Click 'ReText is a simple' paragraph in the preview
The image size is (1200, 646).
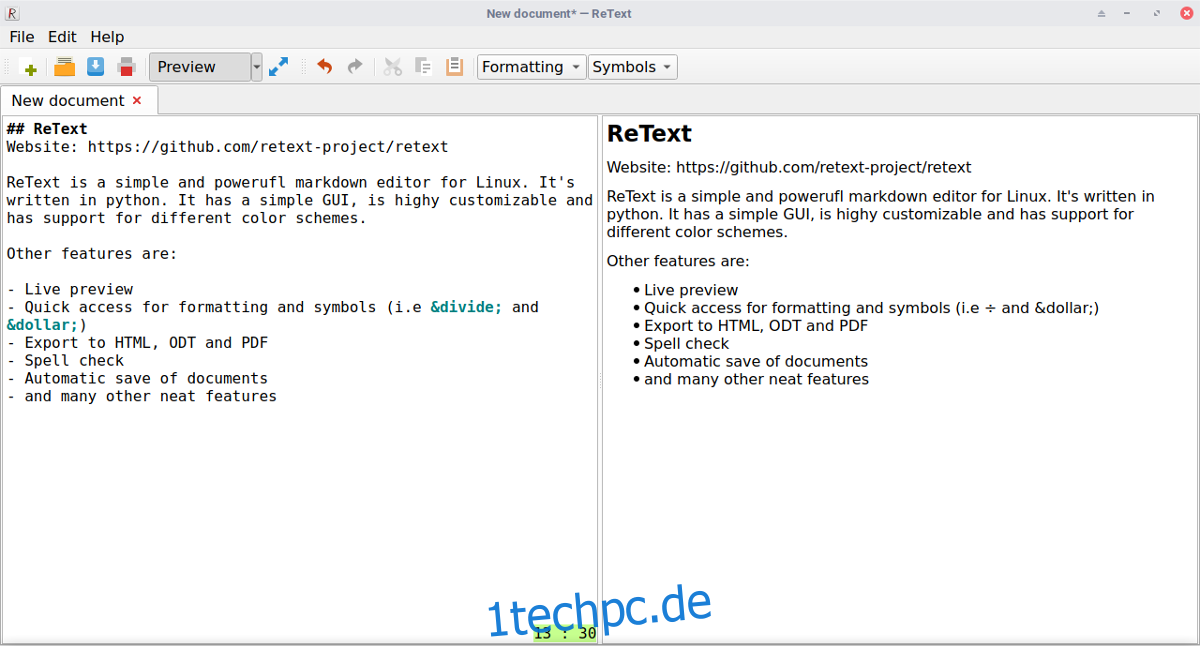coord(881,214)
